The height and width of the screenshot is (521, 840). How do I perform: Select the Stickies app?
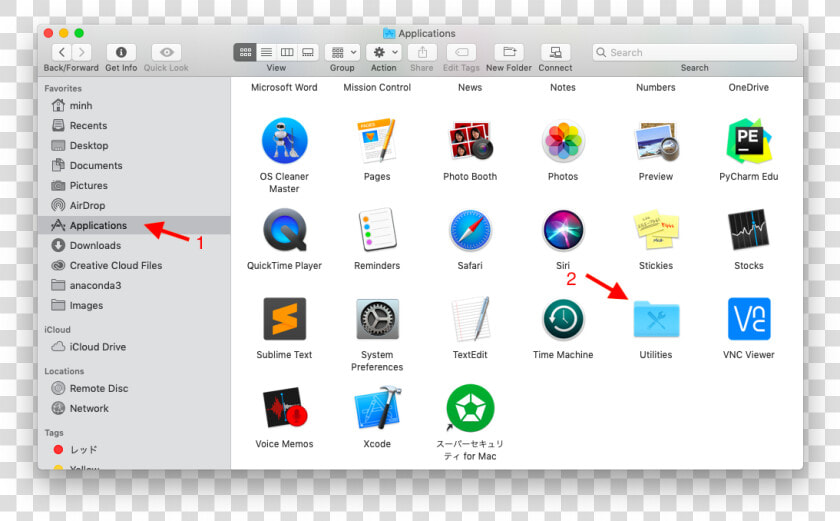(x=656, y=230)
